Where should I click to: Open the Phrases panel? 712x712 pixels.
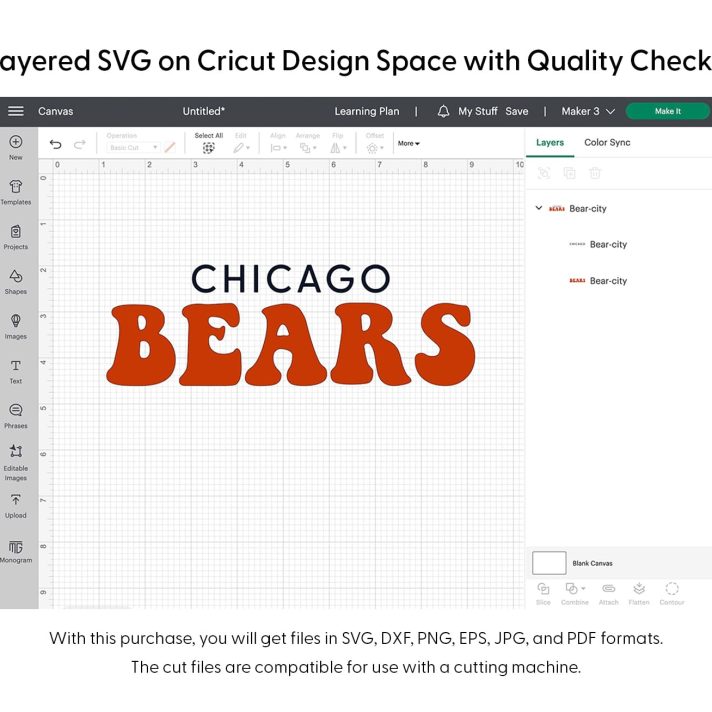[x=16, y=416]
